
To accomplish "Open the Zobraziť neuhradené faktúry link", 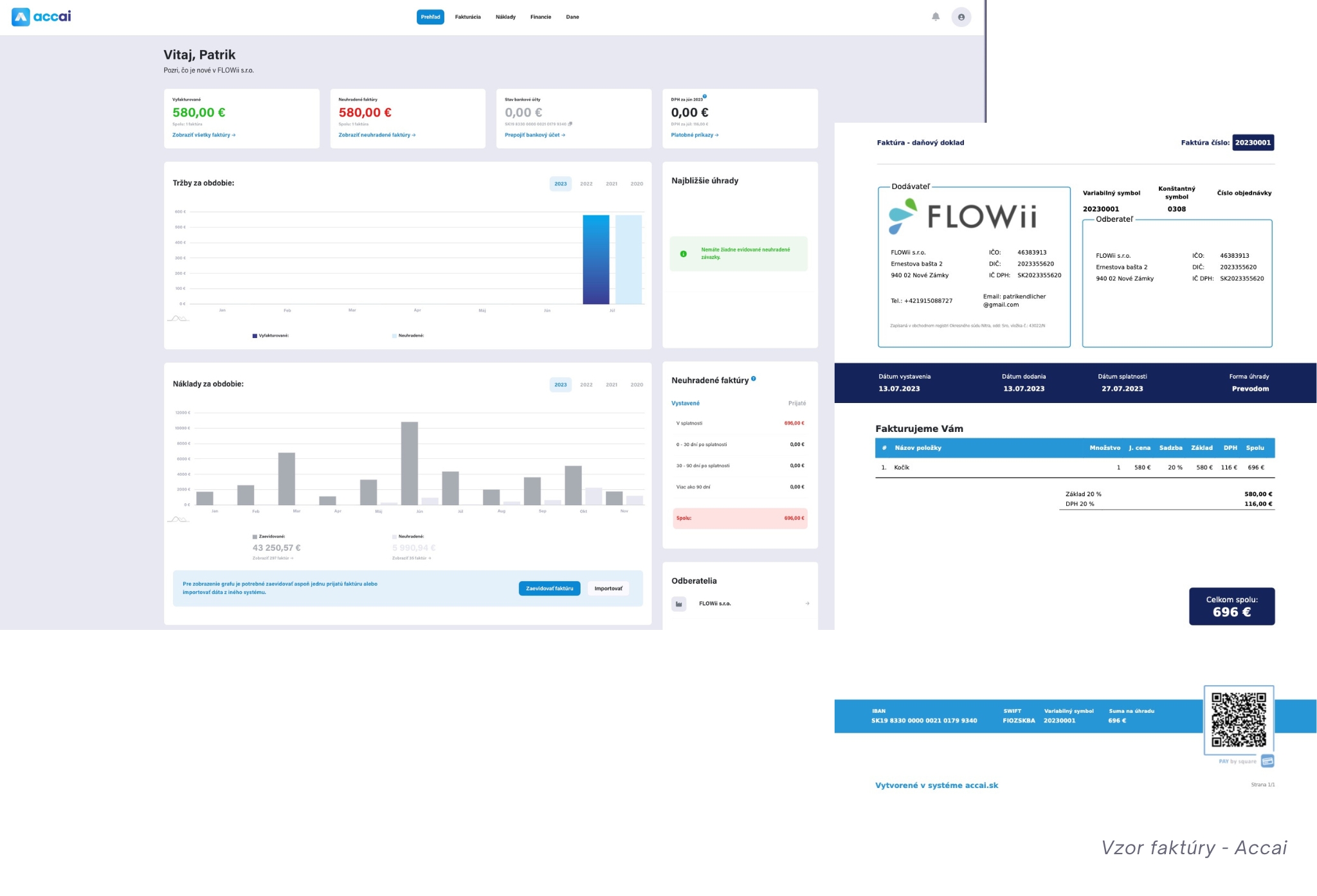I will [x=377, y=135].
